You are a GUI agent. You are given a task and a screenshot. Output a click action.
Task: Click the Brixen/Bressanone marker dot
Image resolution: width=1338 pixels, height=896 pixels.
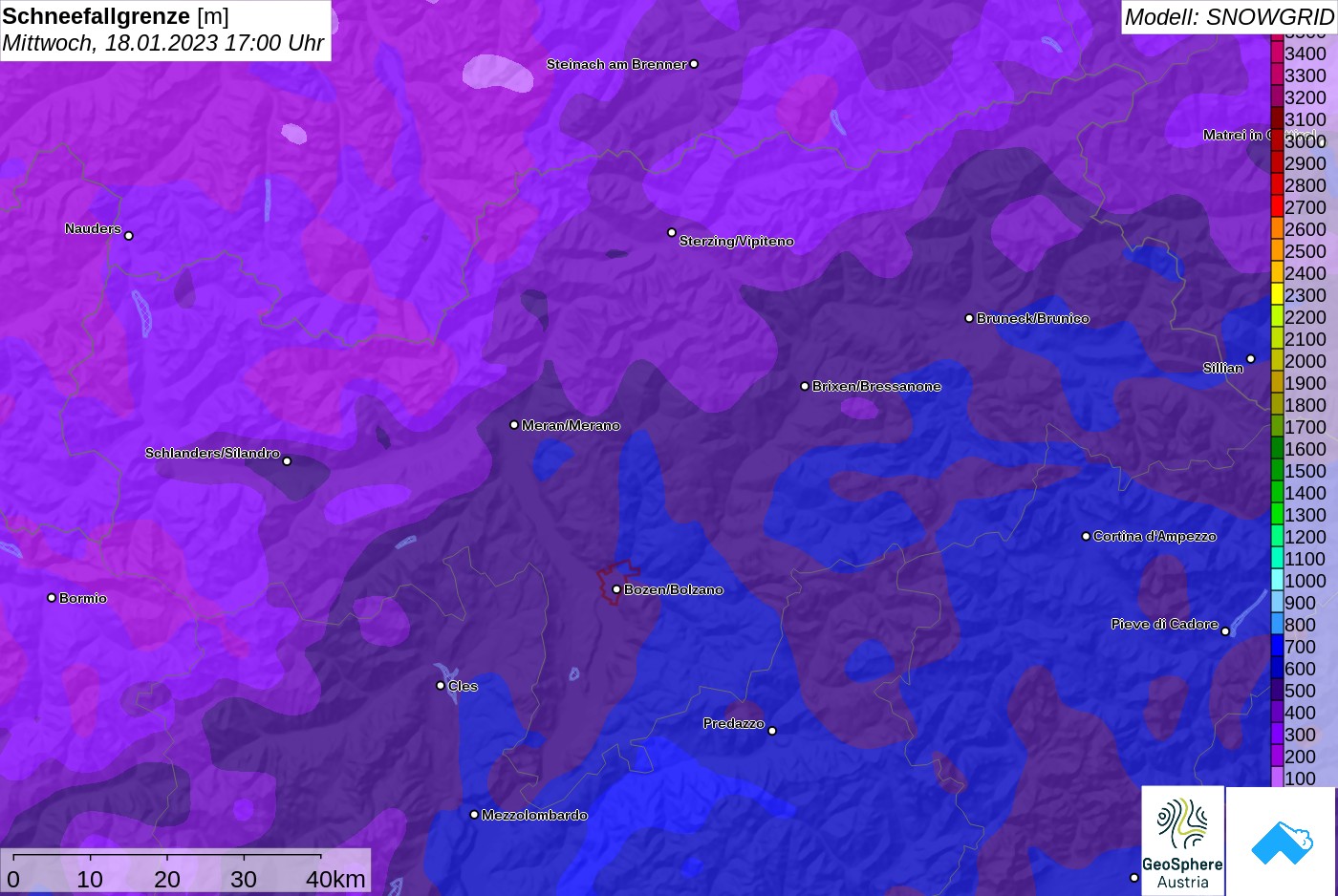point(805,386)
